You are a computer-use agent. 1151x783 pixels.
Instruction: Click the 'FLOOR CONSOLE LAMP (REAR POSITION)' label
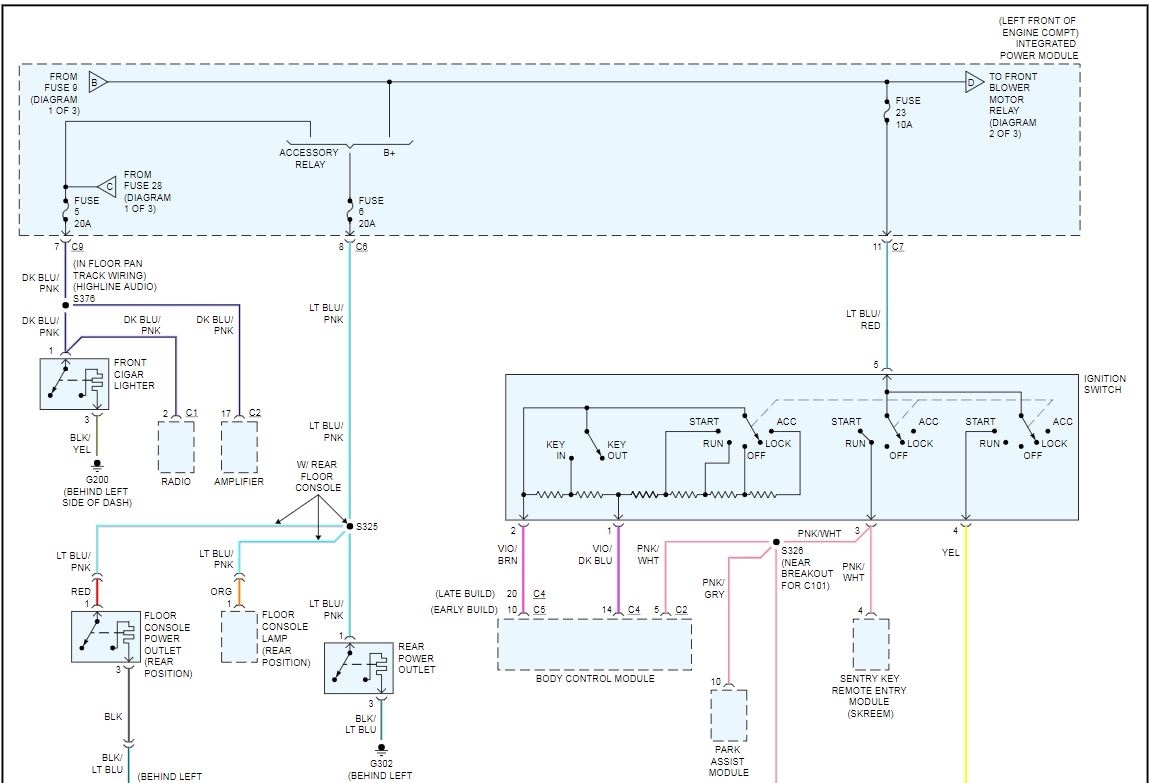pyautogui.click(x=286, y=638)
